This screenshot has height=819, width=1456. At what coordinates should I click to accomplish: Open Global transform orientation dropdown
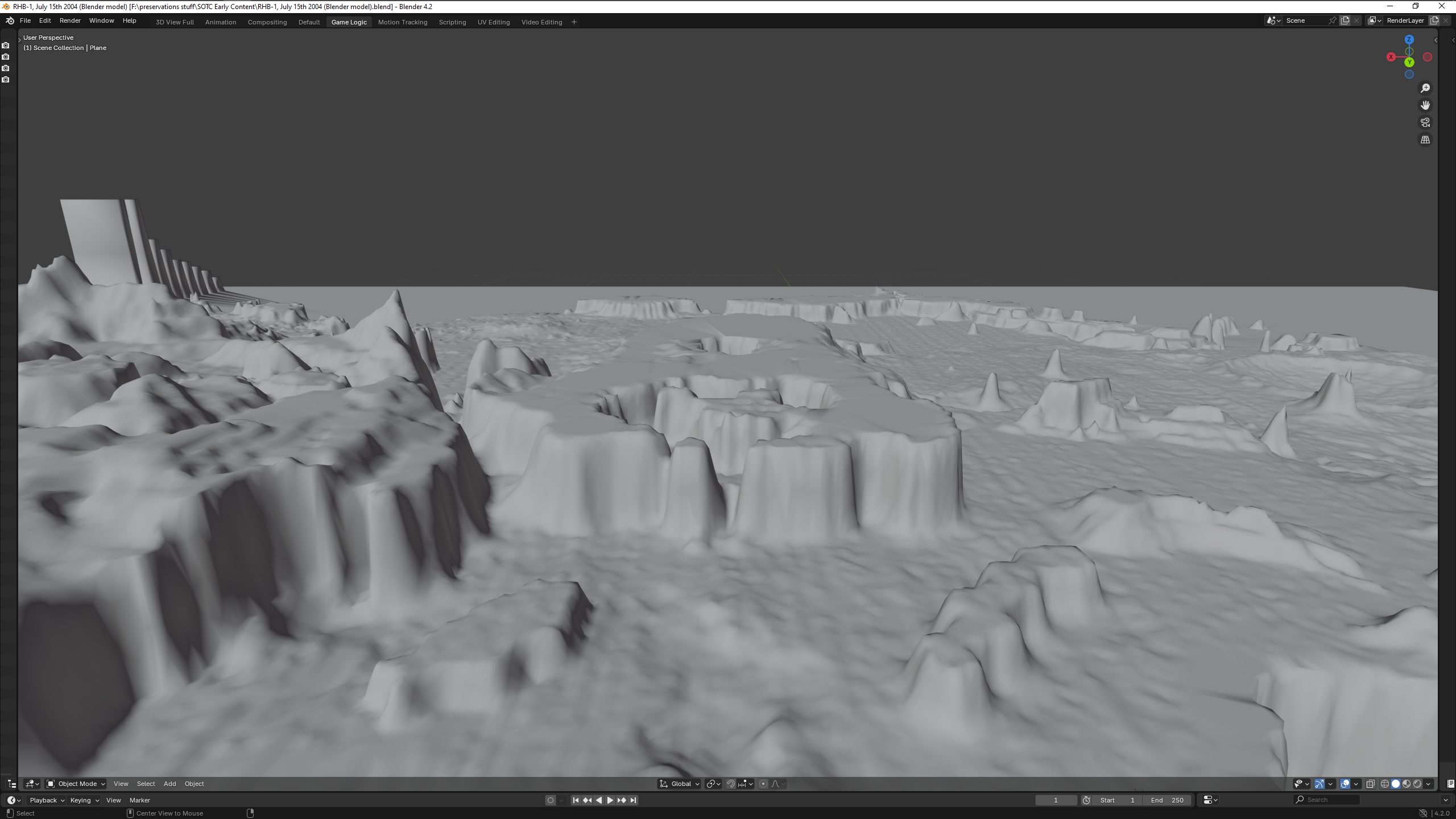click(680, 784)
